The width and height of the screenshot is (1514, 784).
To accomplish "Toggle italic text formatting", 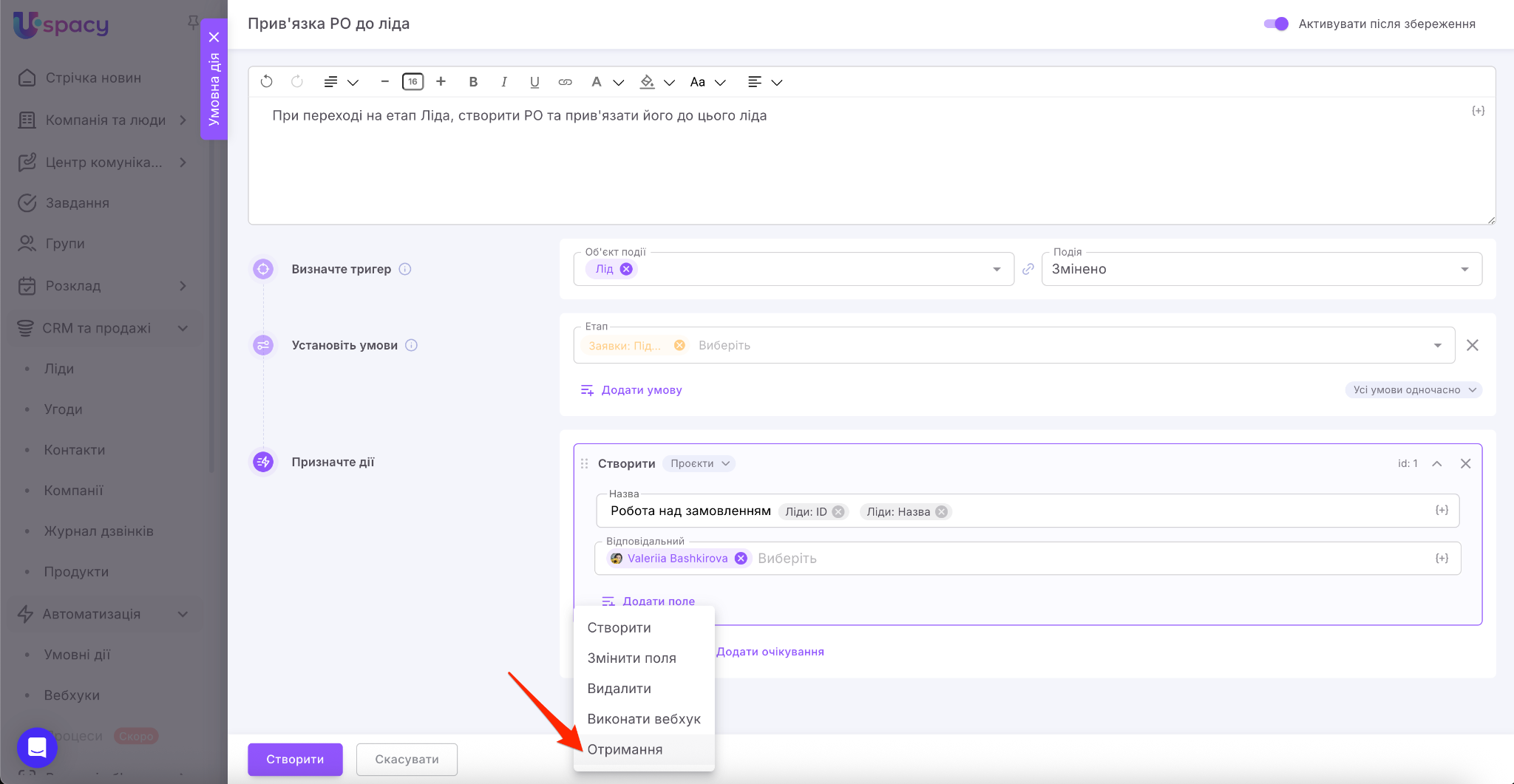I will click(503, 82).
